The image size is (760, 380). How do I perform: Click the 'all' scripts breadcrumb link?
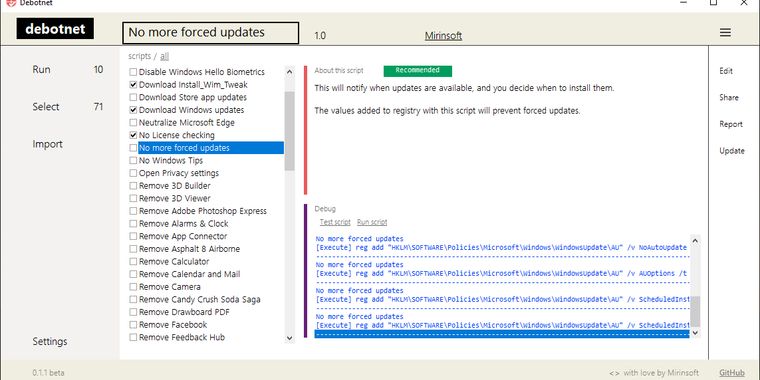[x=164, y=56]
